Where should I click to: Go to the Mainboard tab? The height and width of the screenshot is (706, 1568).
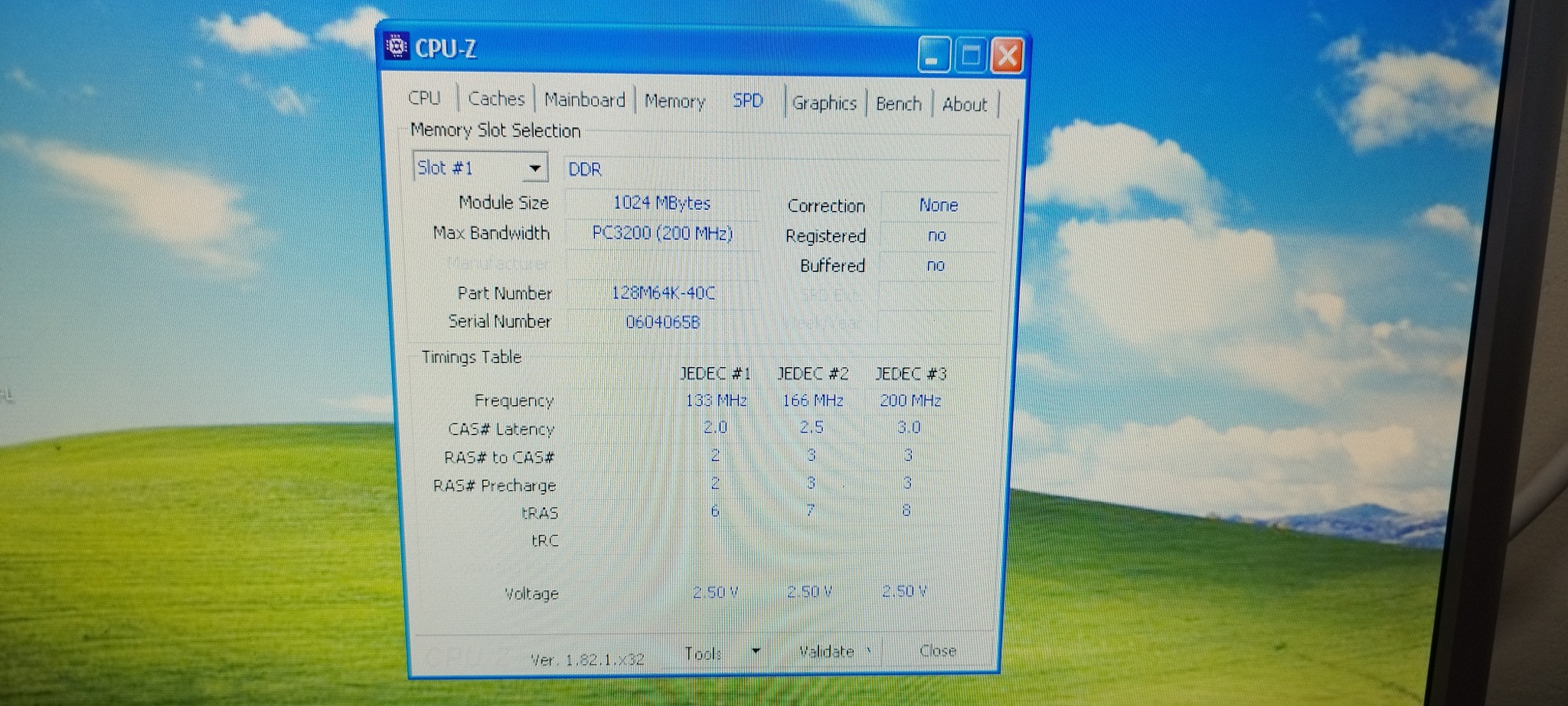(x=585, y=100)
